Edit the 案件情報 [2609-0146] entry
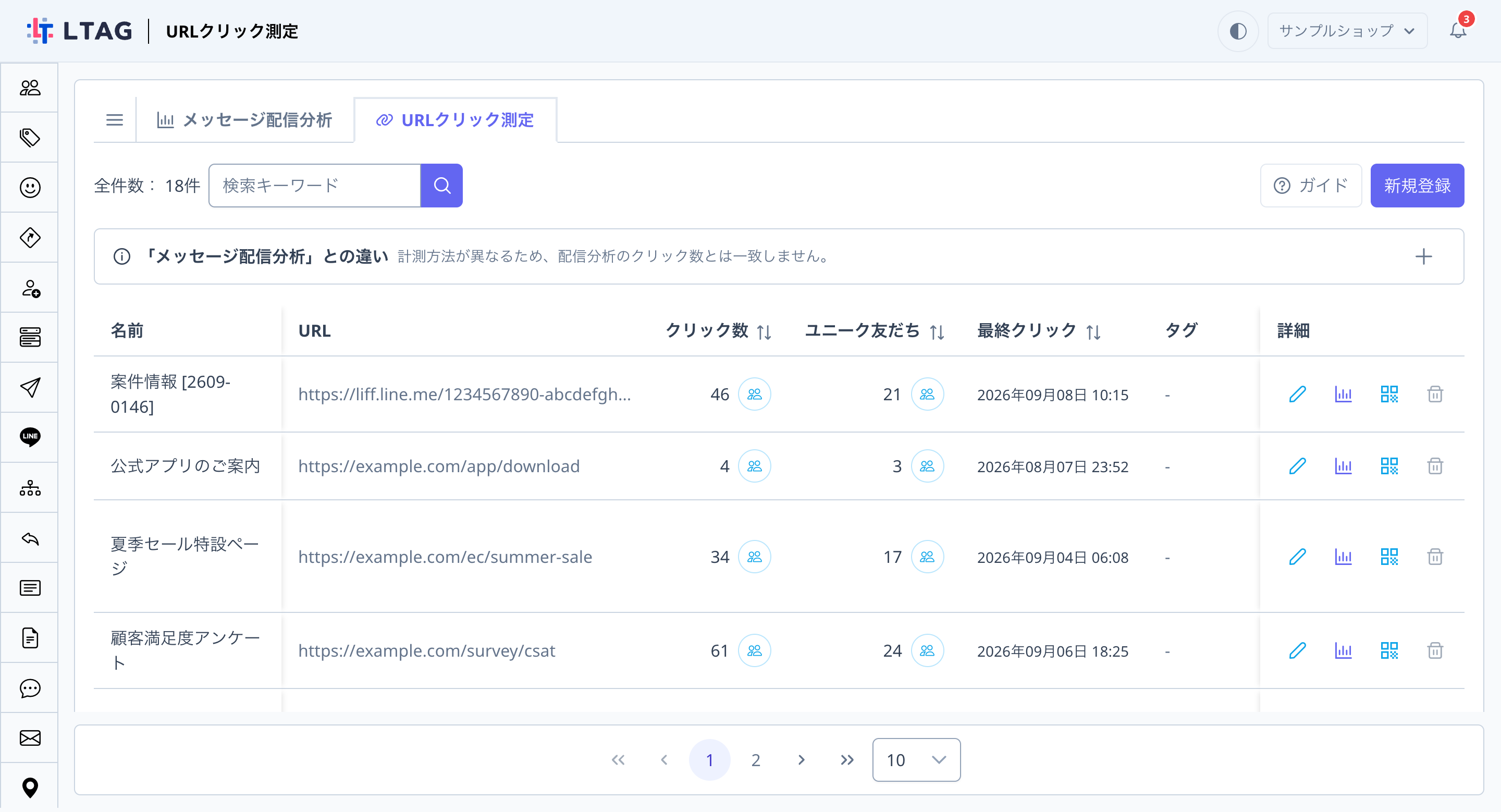This screenshot has width=1501, height=812. coord(1297,395)
